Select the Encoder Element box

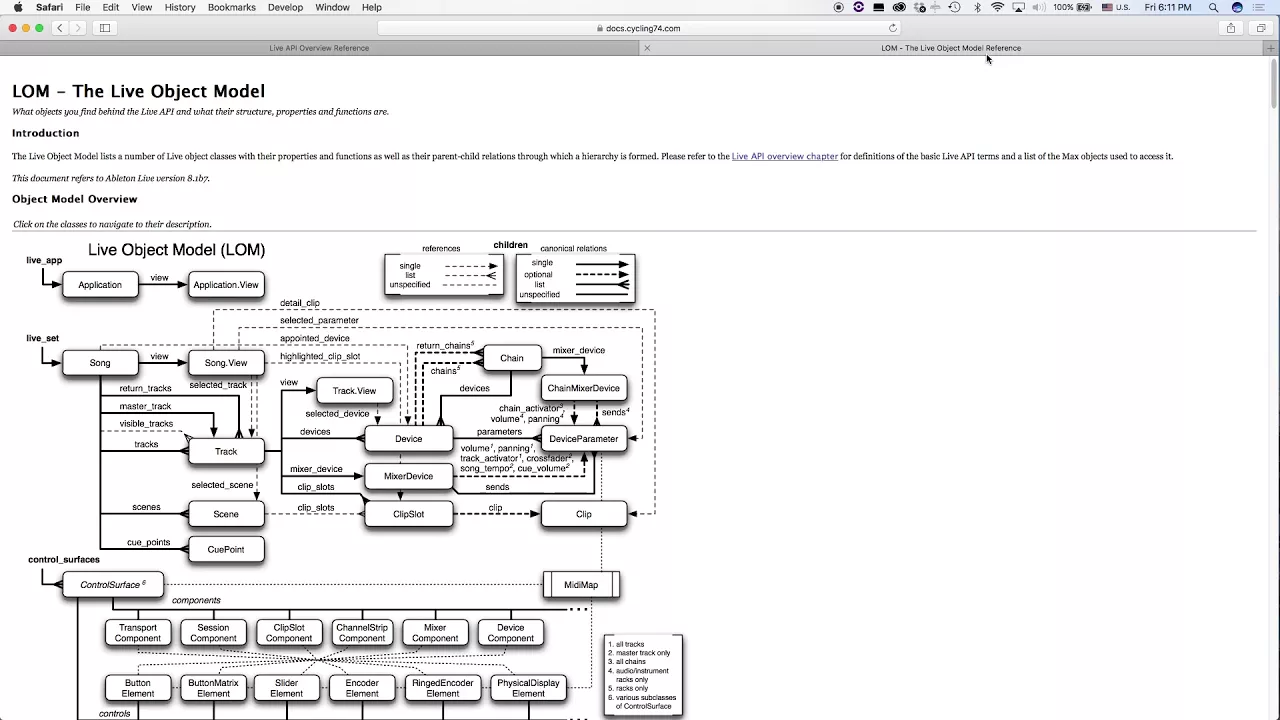point(362,688)
